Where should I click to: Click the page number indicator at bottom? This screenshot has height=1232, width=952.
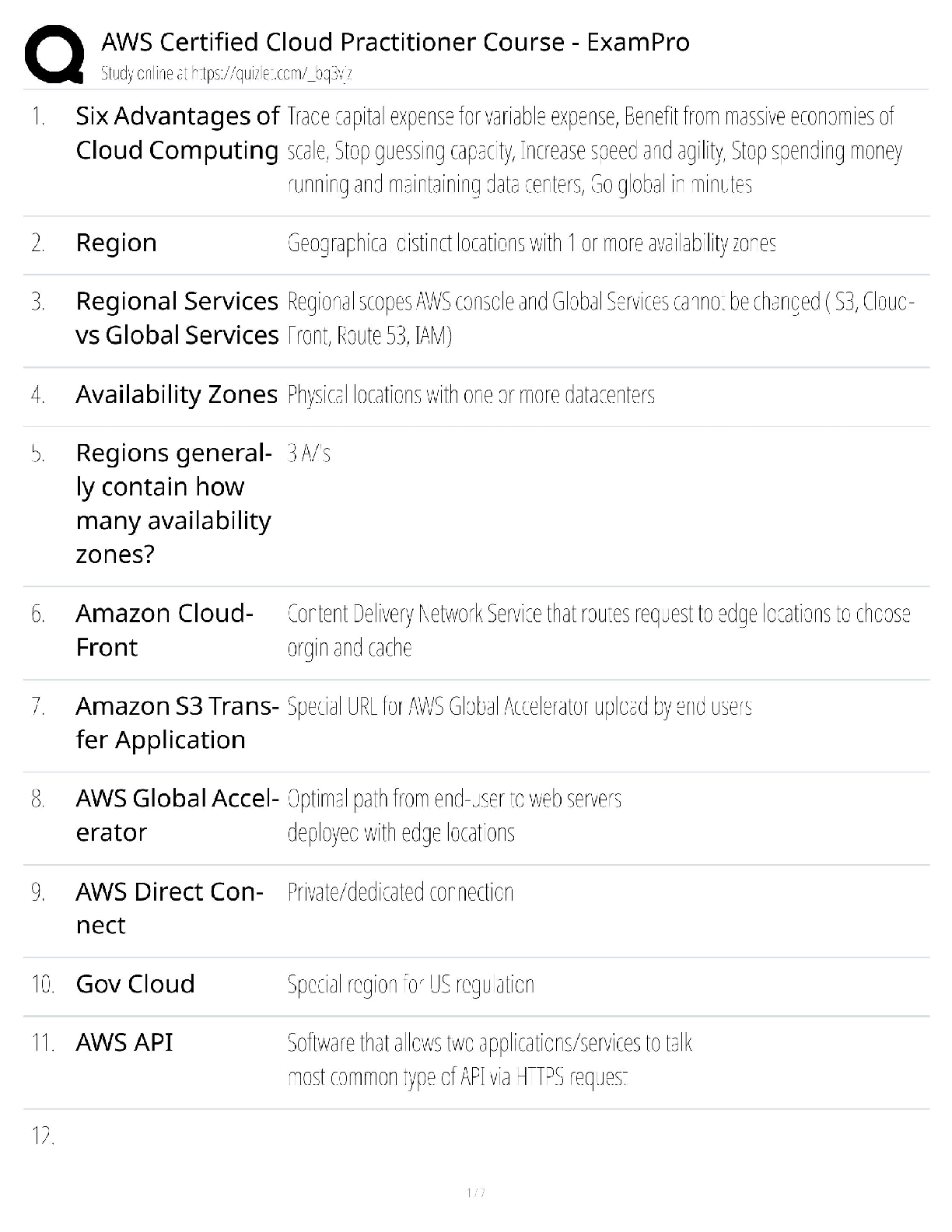pos(475,1193)
